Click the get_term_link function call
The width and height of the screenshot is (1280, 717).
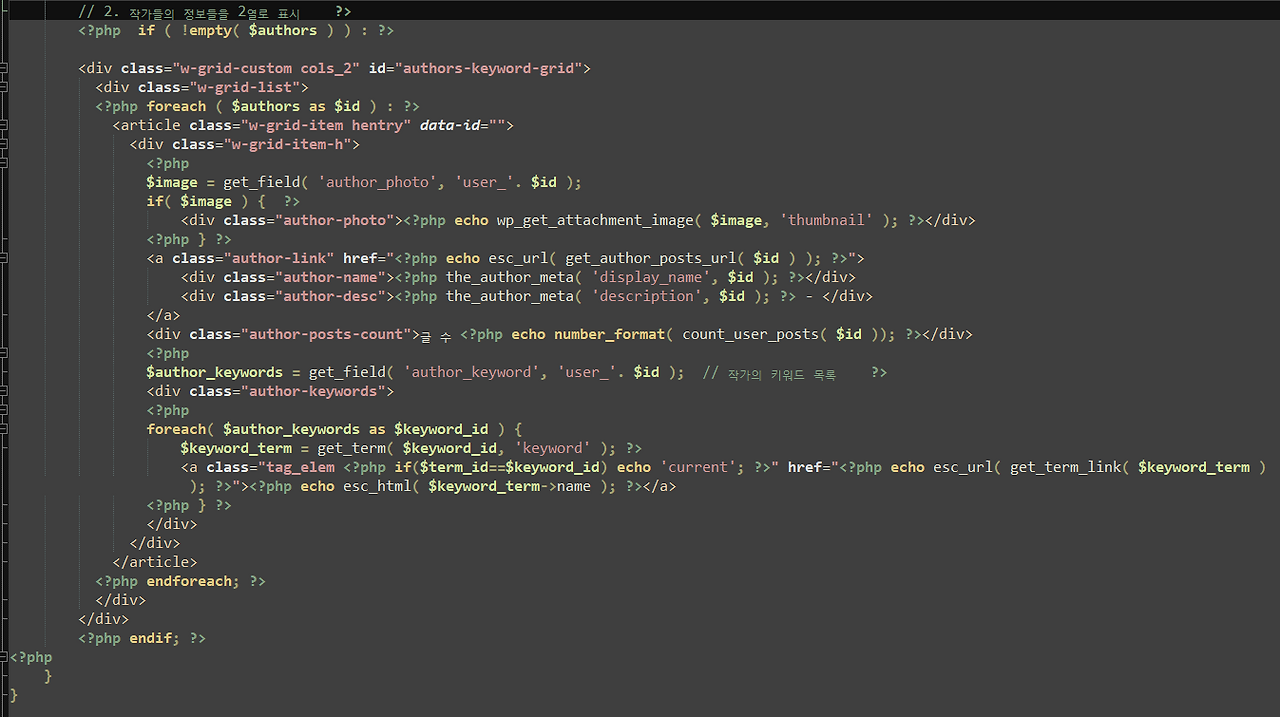pyautogui.click(x=1138, y=467)
